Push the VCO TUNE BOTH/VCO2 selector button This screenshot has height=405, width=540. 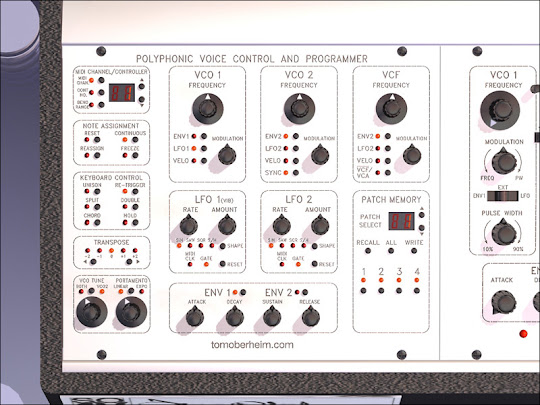[x=91, y=291]
